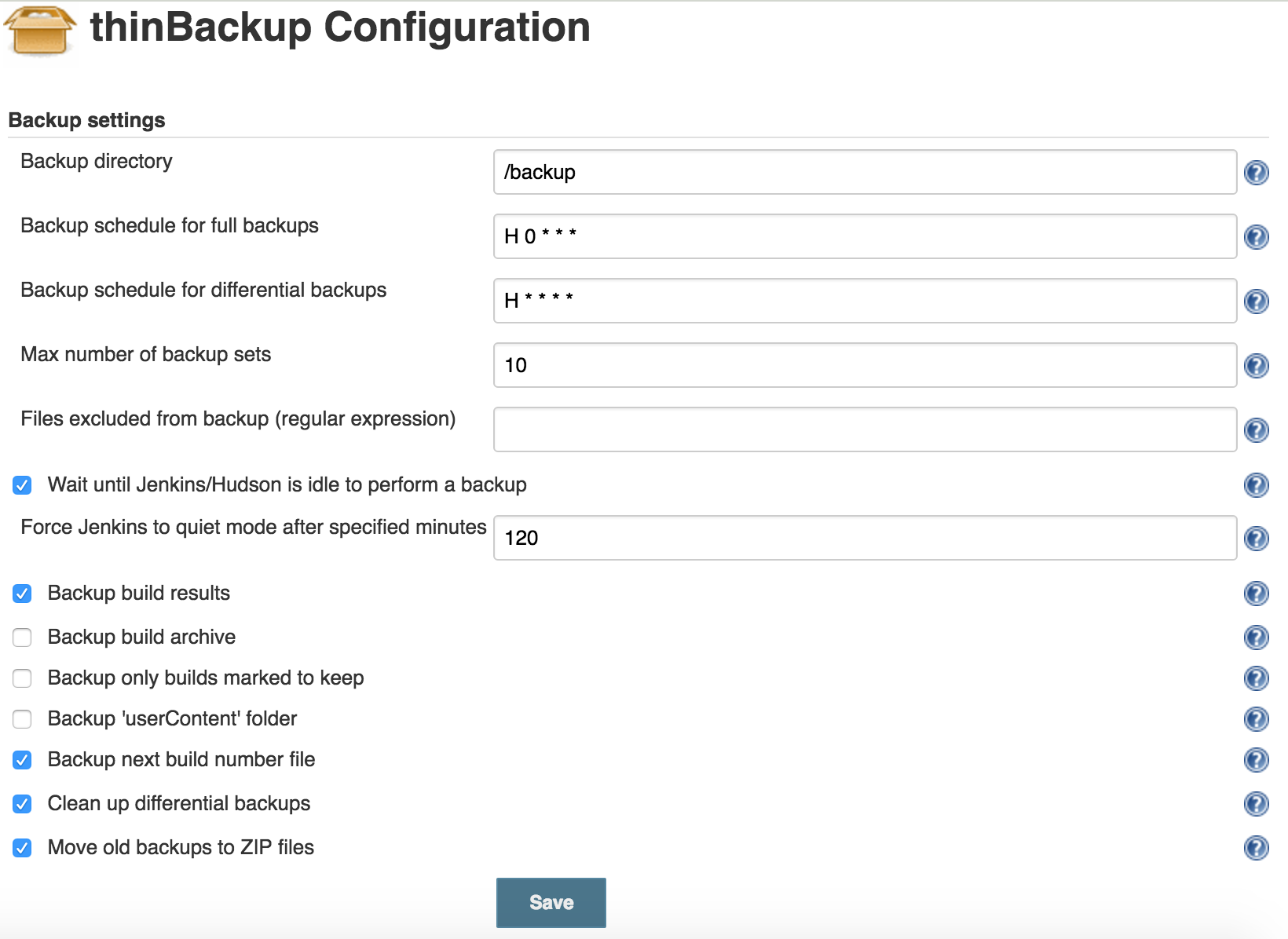Select the Force quiet mode minutes field
Viewport: 1288px width, 939px height.
click(865, 538)
